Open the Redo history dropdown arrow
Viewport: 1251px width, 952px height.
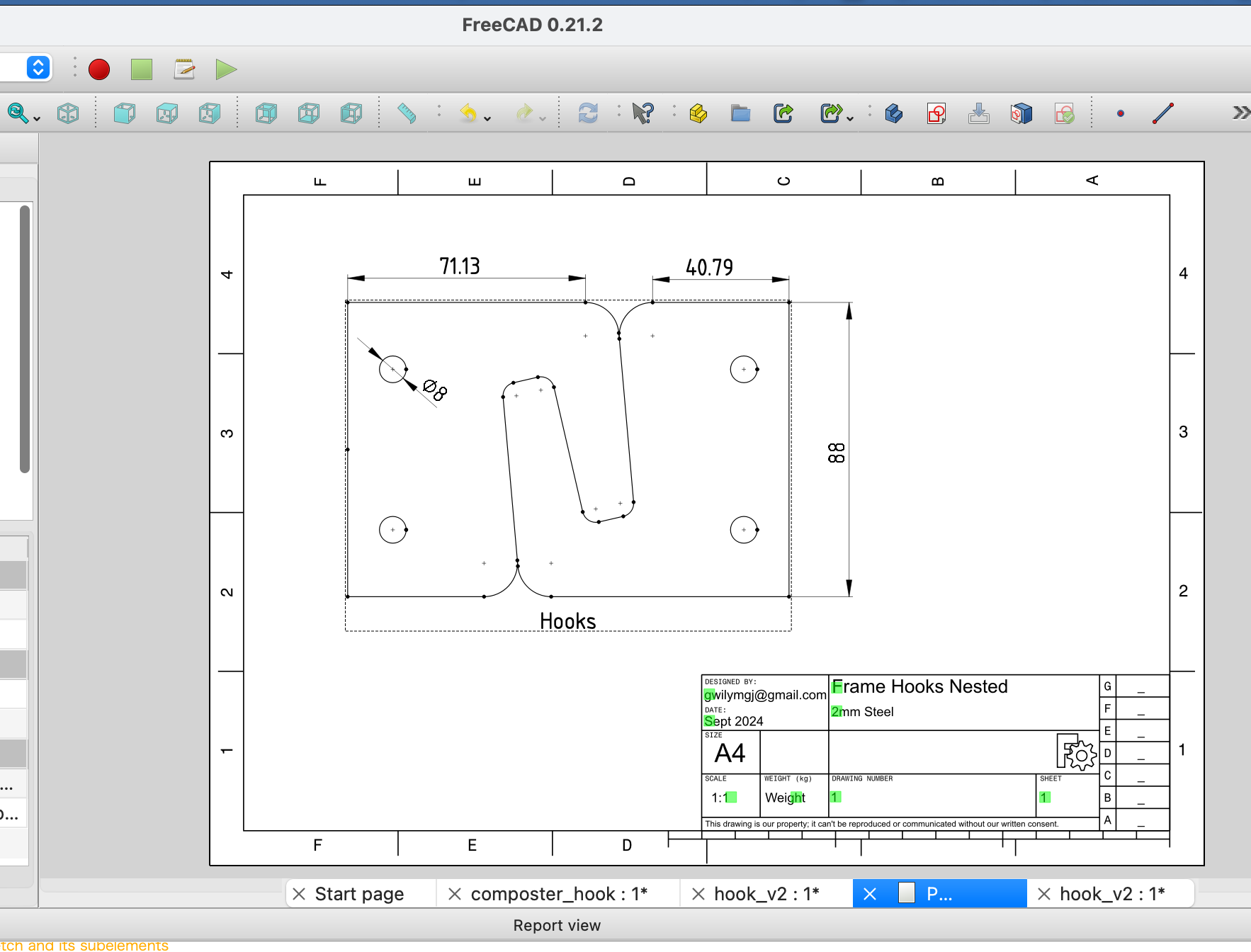point(543,119)
